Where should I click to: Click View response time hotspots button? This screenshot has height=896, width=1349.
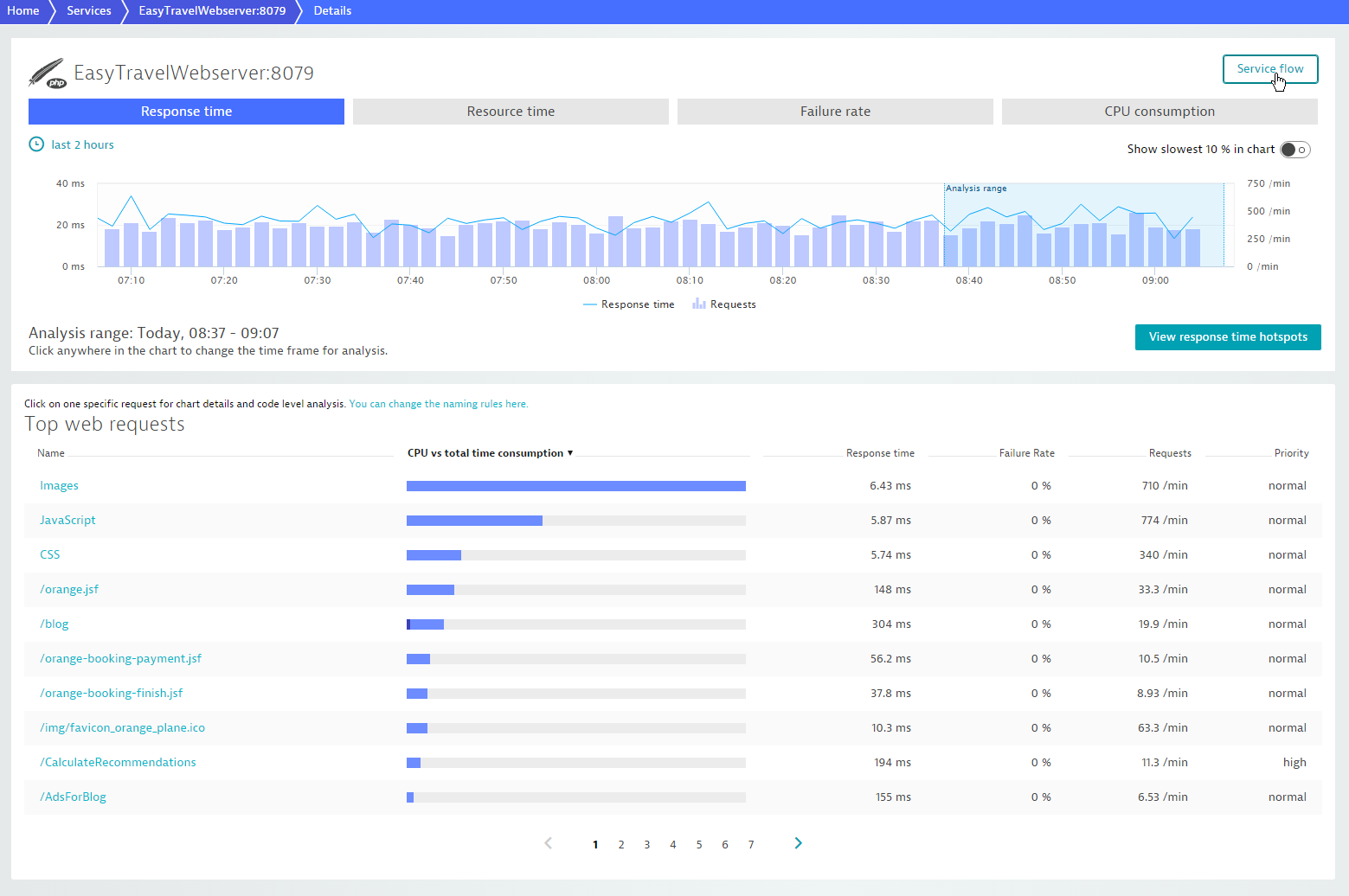pos(1228,337)
